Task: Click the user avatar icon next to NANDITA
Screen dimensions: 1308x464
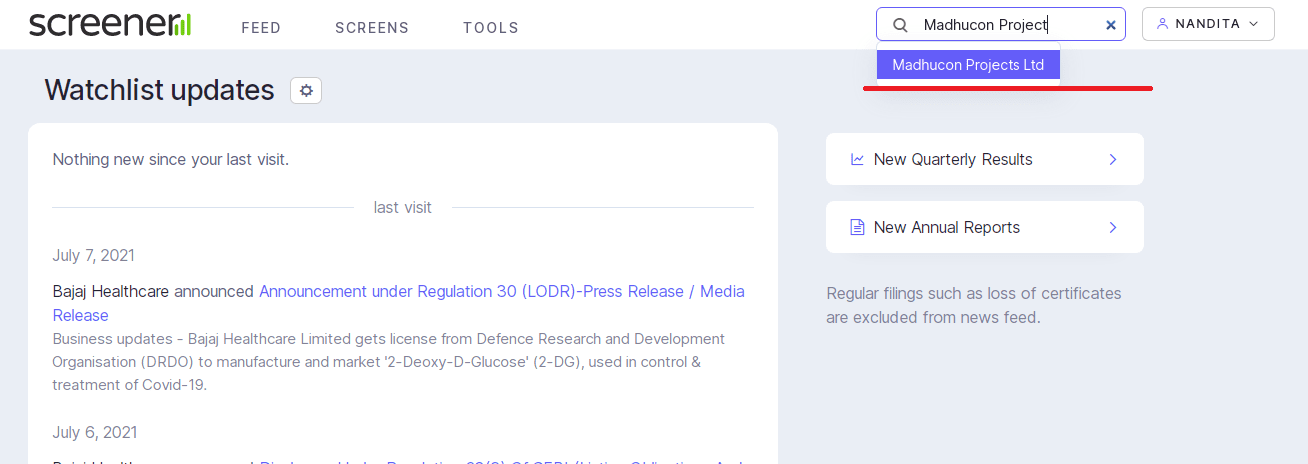Action: pyautogui.click(x=1162, y=24)
